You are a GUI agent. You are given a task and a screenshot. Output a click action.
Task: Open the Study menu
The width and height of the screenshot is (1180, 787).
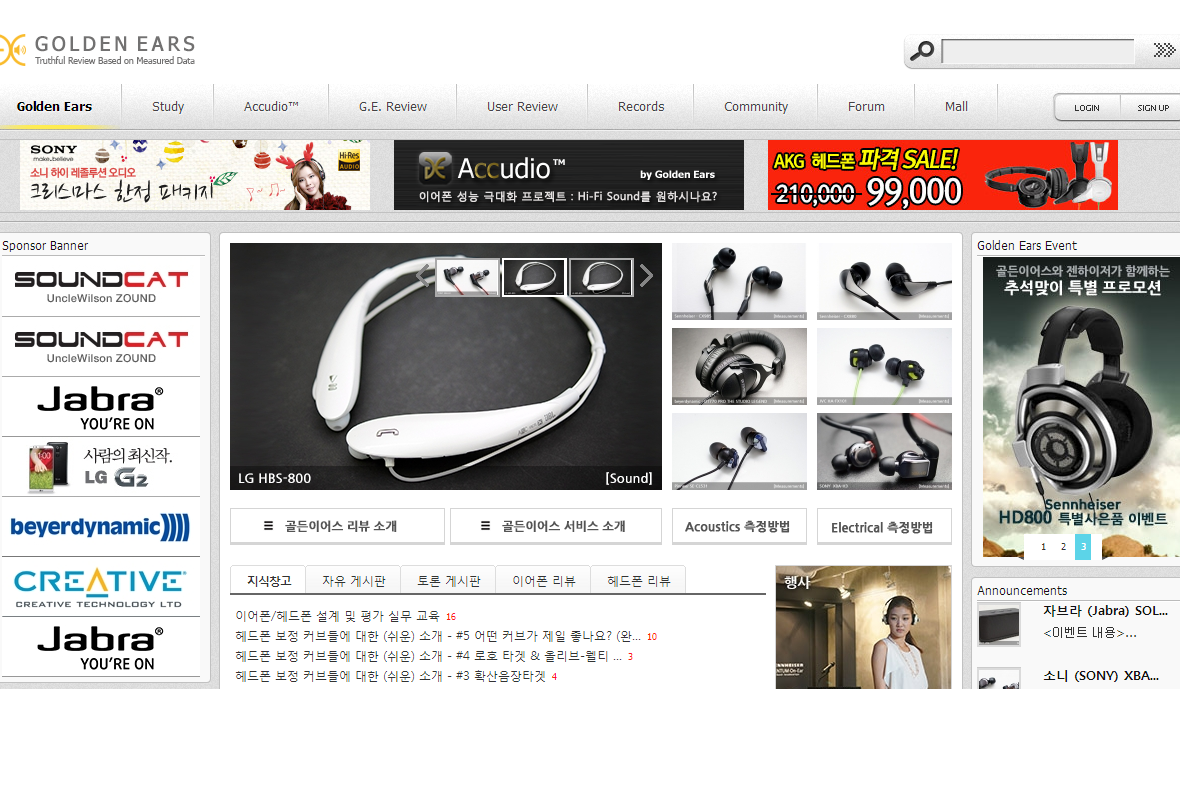pyautogui.click(x=168, y=107)
